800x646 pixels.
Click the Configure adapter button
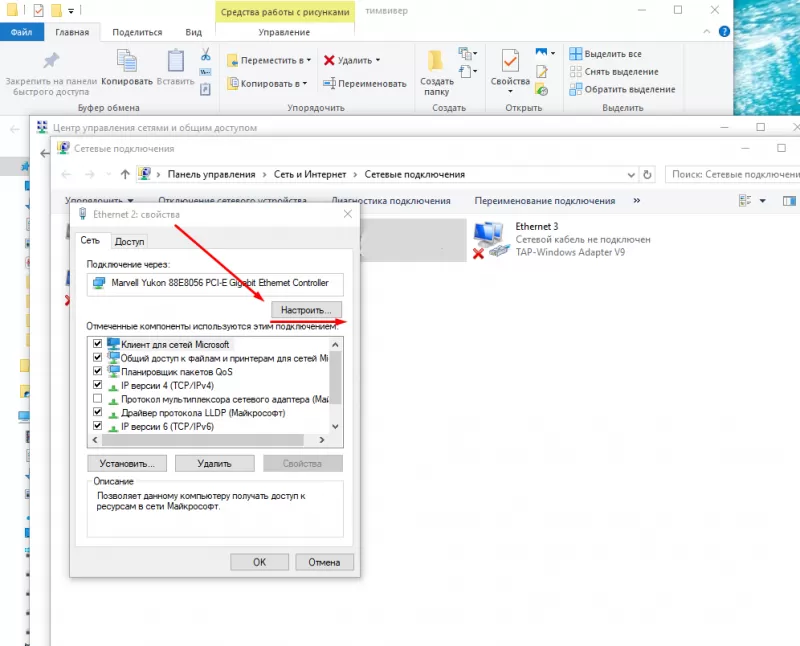point(306,310)
